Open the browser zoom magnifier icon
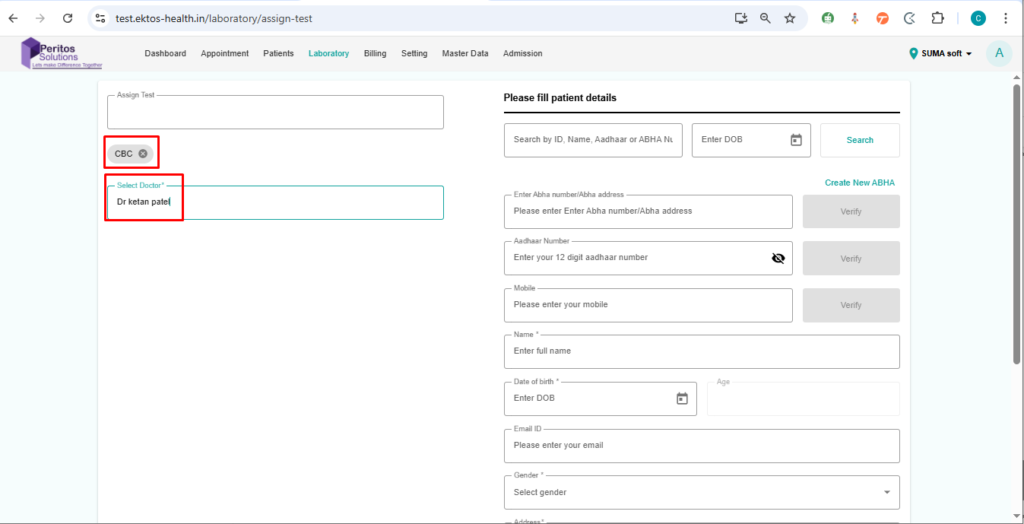 pyautogui.click(x=765, y=18)
